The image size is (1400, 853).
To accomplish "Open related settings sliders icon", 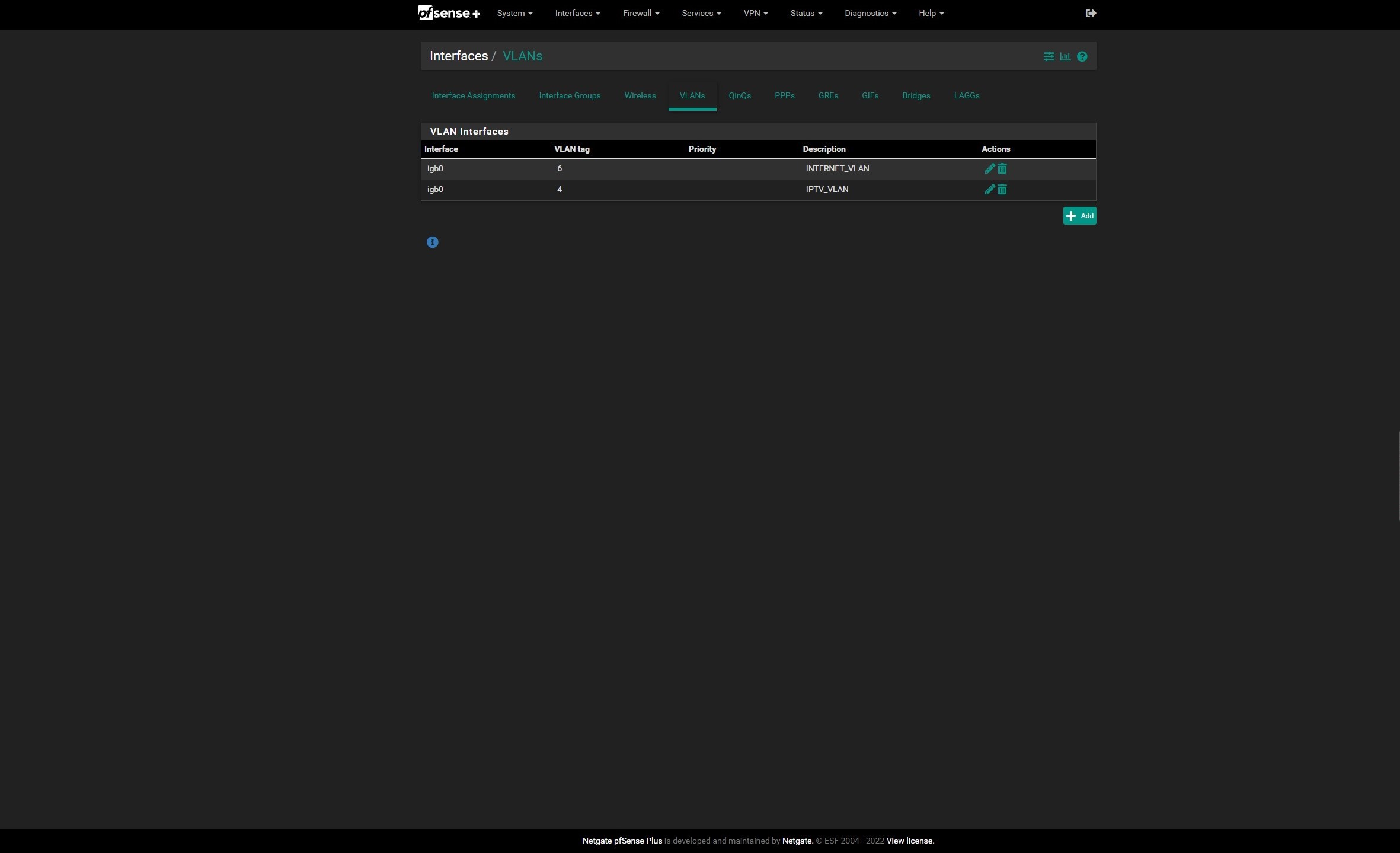I will pos(1049,57).
